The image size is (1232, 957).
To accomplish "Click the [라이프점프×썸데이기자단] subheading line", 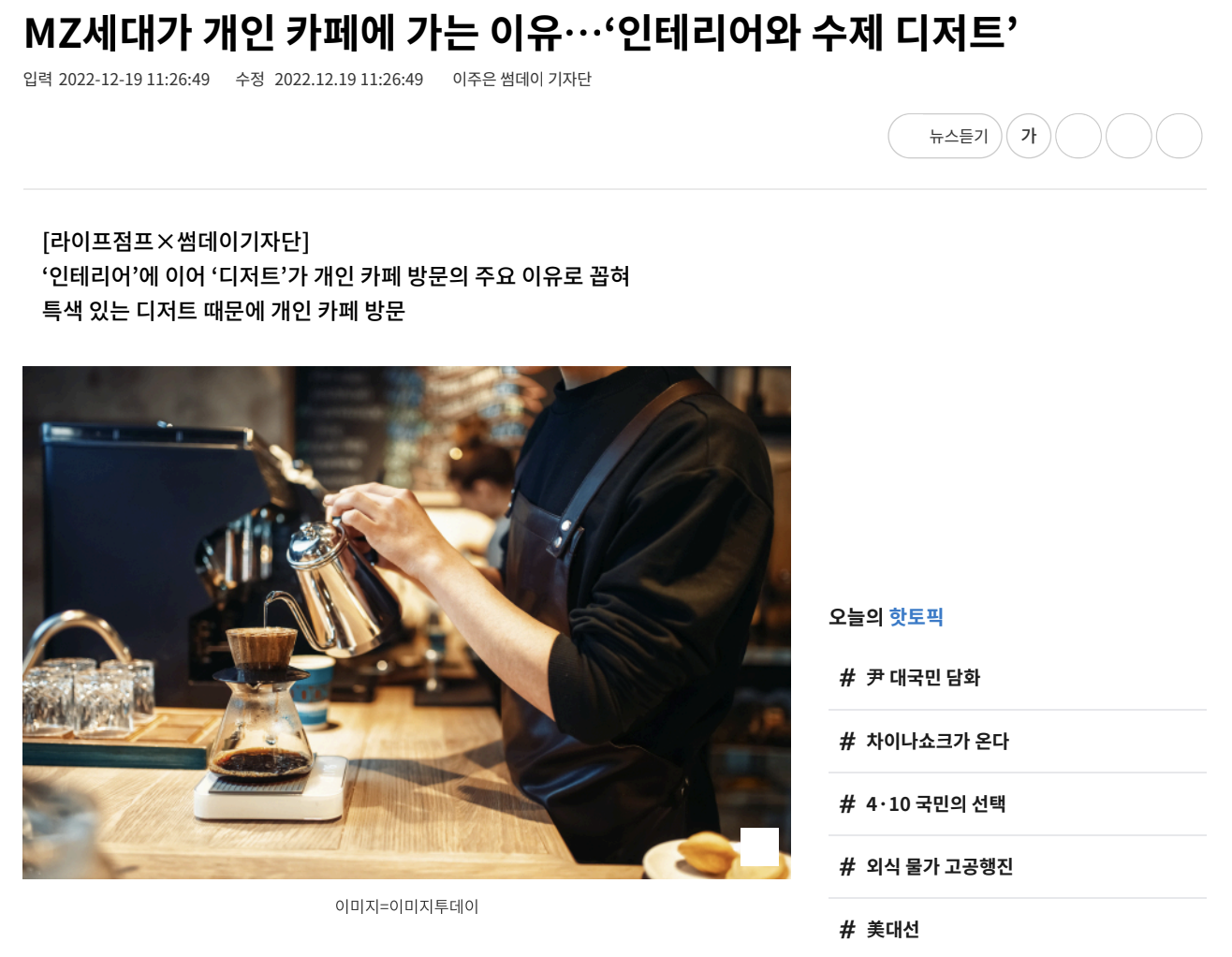I will (176, 242).
